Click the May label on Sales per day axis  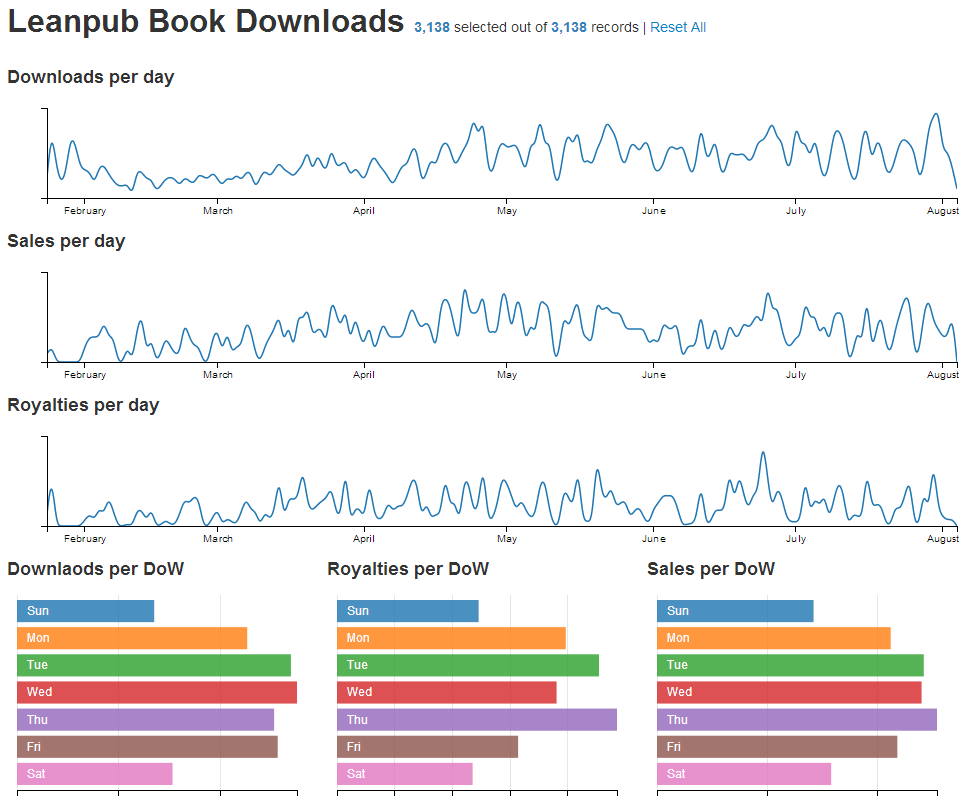[x=507, y=374]
